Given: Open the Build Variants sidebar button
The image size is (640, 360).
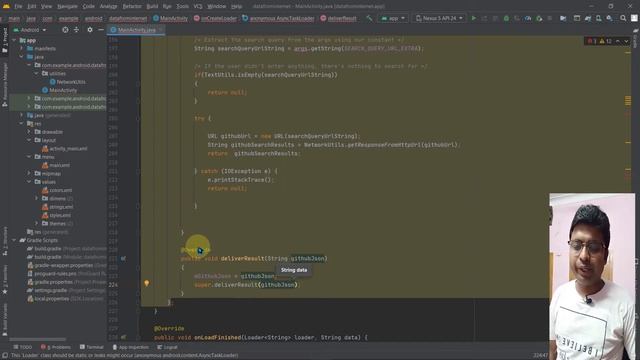Looking at the screenshot, I should coord(5,320).
